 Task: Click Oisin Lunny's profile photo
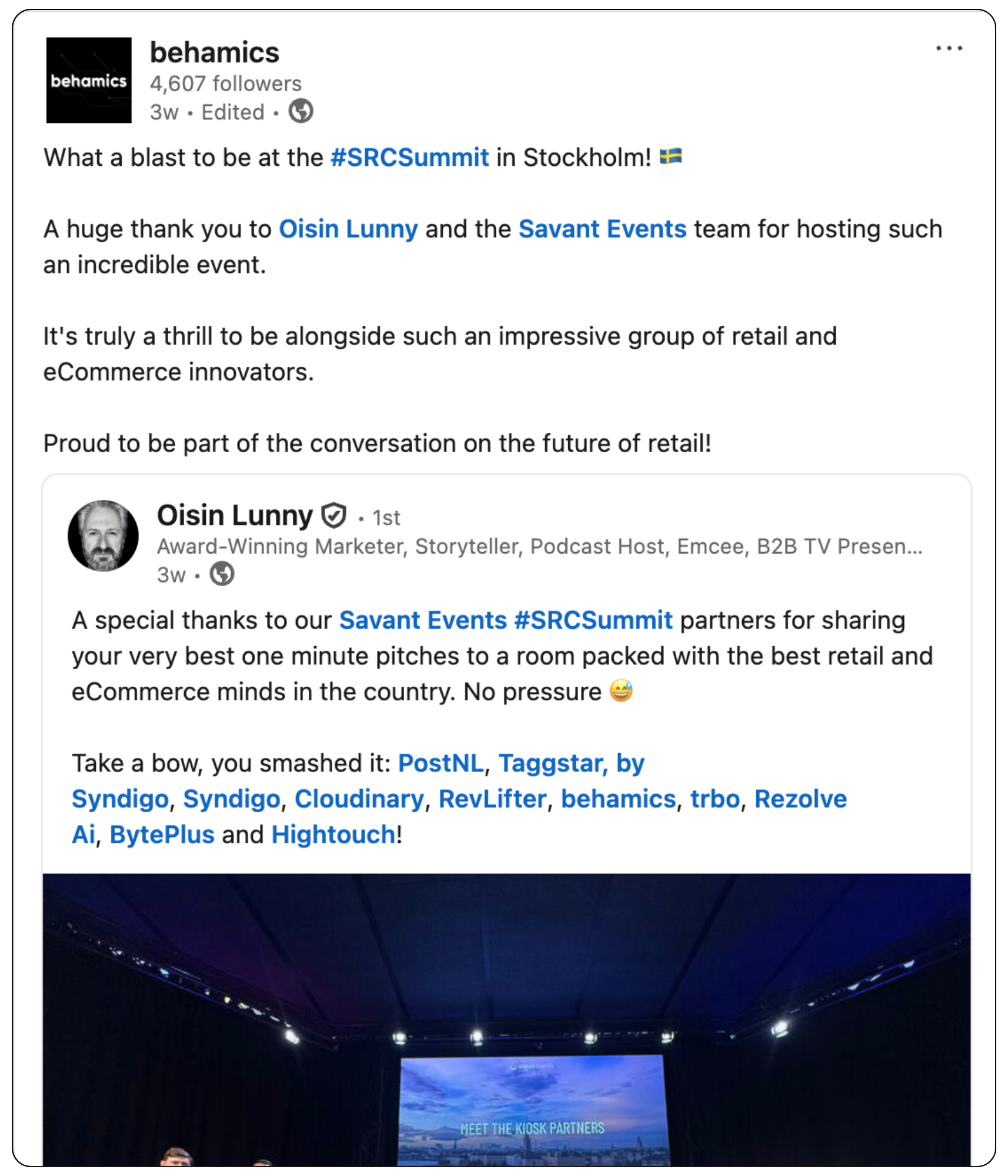click(x=104, y=536)
